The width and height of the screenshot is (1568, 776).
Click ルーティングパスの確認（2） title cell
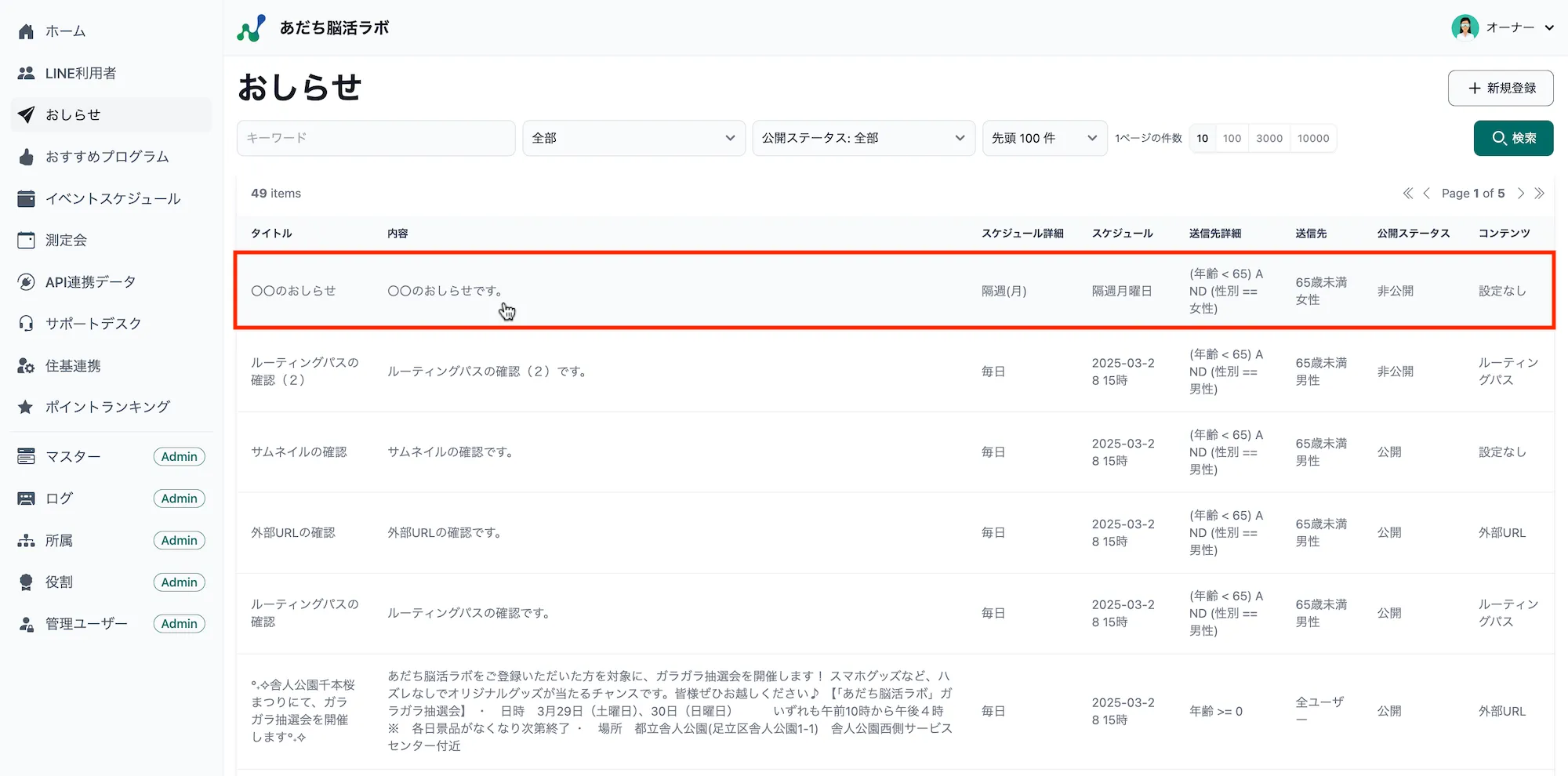[305, 372]
